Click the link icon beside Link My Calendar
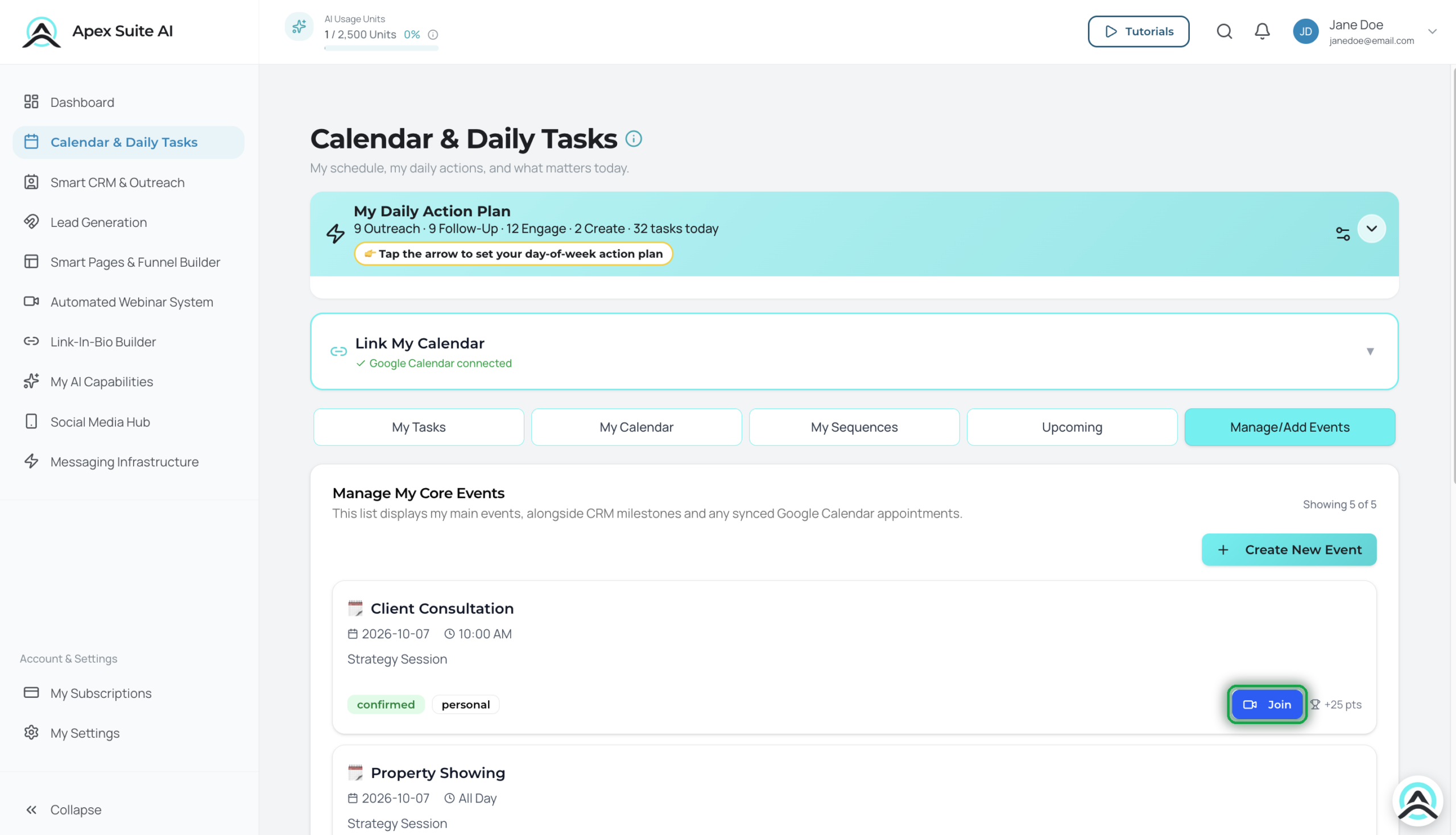Image resolution: width=1456 pixels, height=835 pixels. click(338, 352)
